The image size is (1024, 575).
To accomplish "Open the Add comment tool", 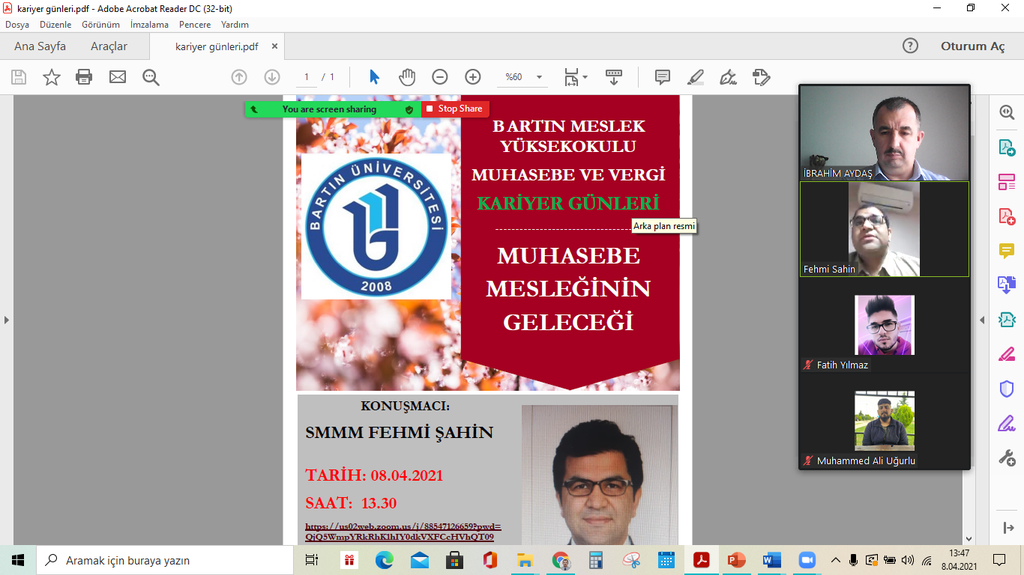I will tap(662, 77).
